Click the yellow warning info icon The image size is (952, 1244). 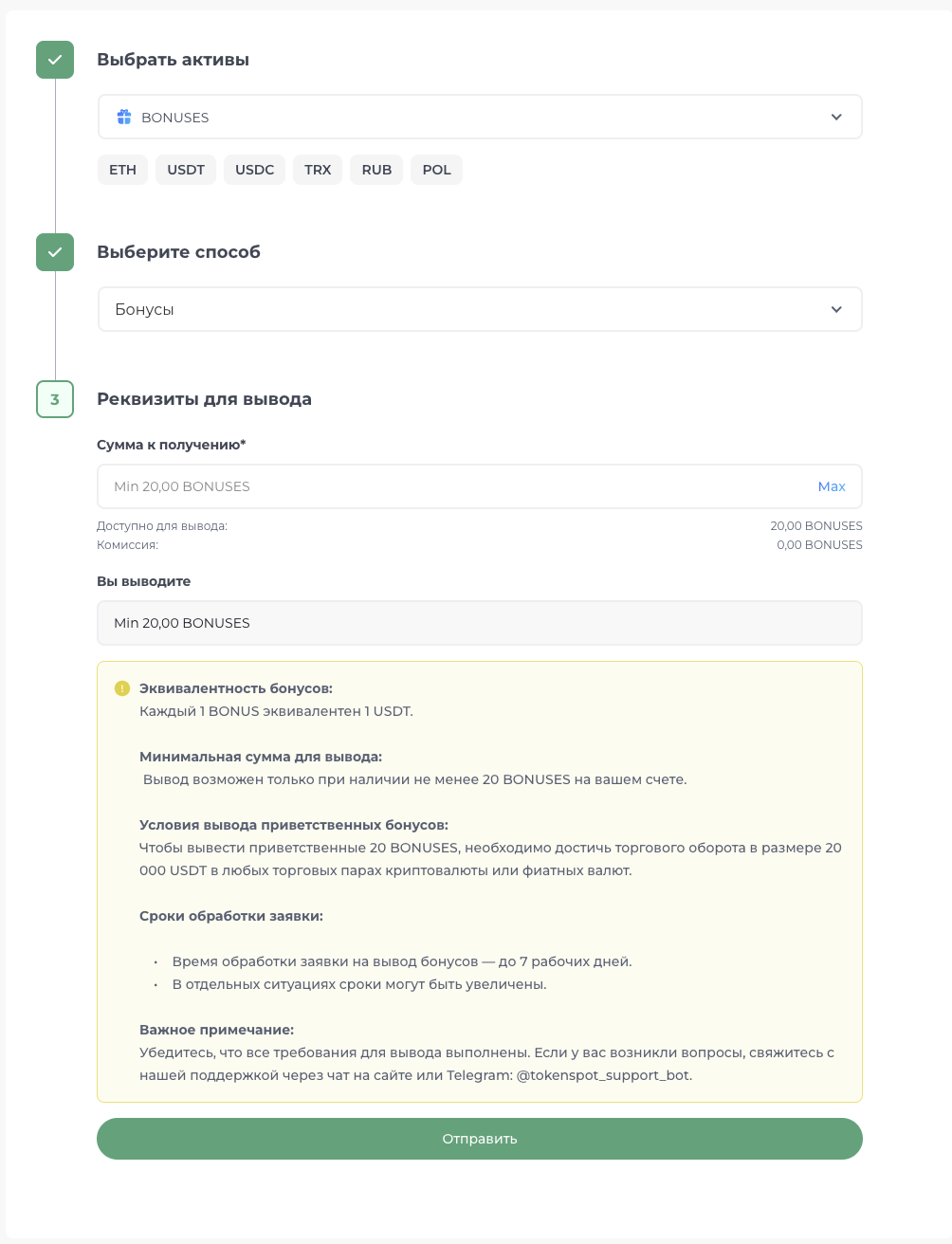pos(122,688)
